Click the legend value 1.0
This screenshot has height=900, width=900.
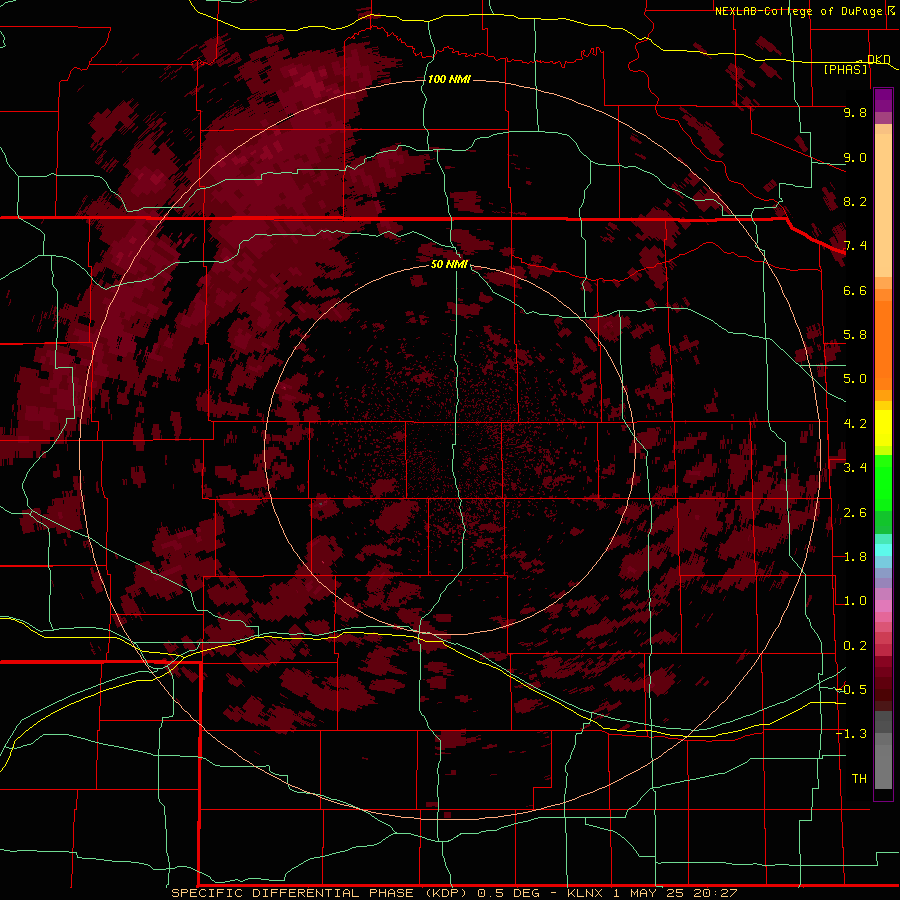click(x=855, y=601)
